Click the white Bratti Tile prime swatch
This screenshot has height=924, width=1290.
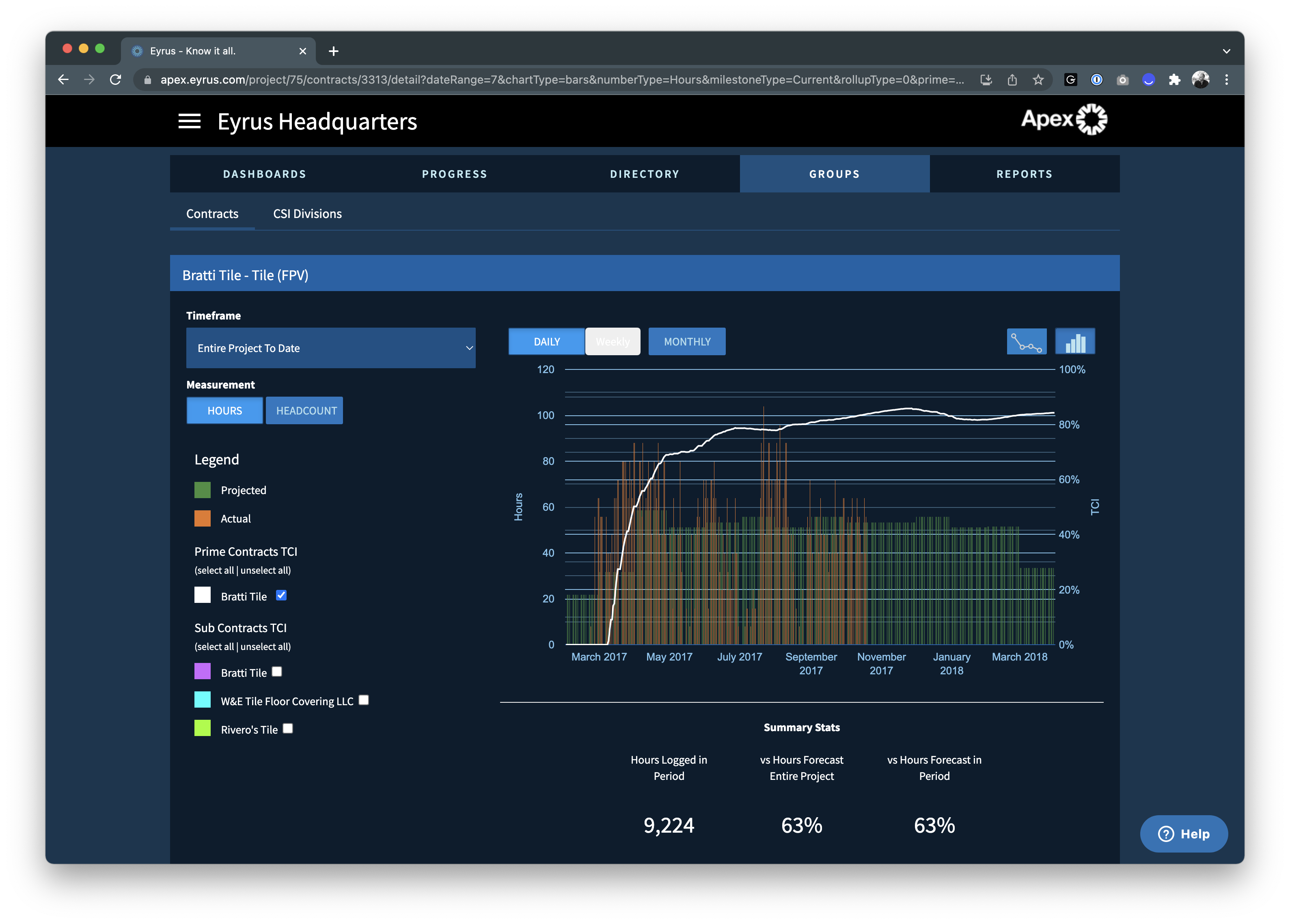[x=203, y=595]
